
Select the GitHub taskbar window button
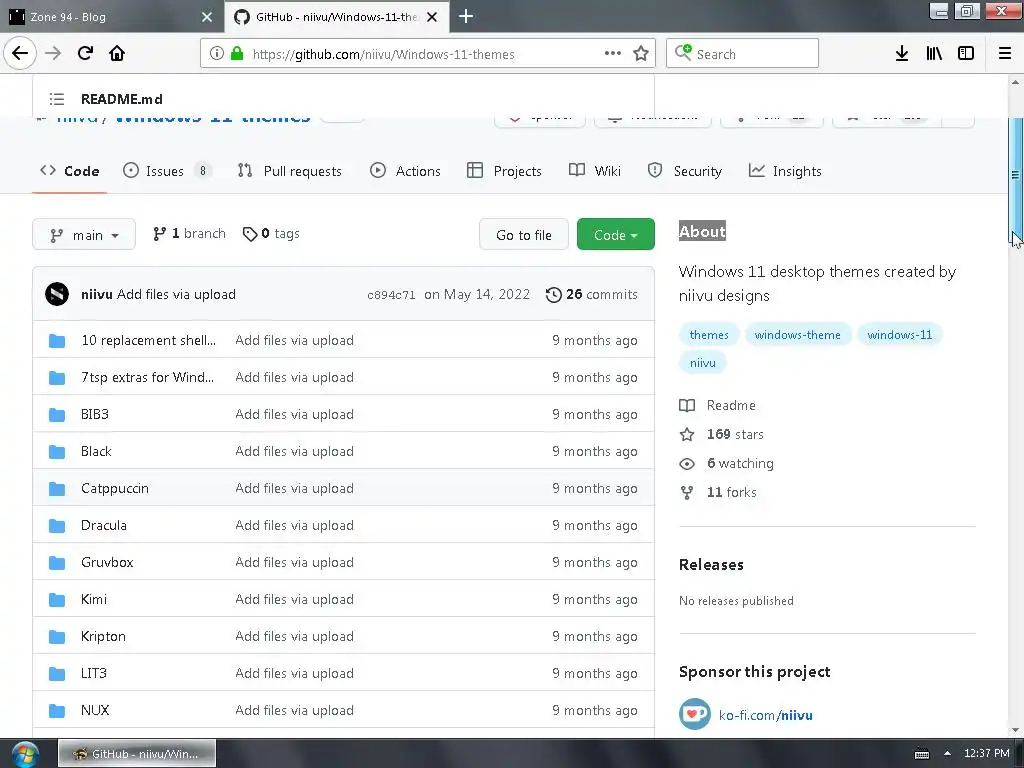pyautogui.click(x=136, y=754)
